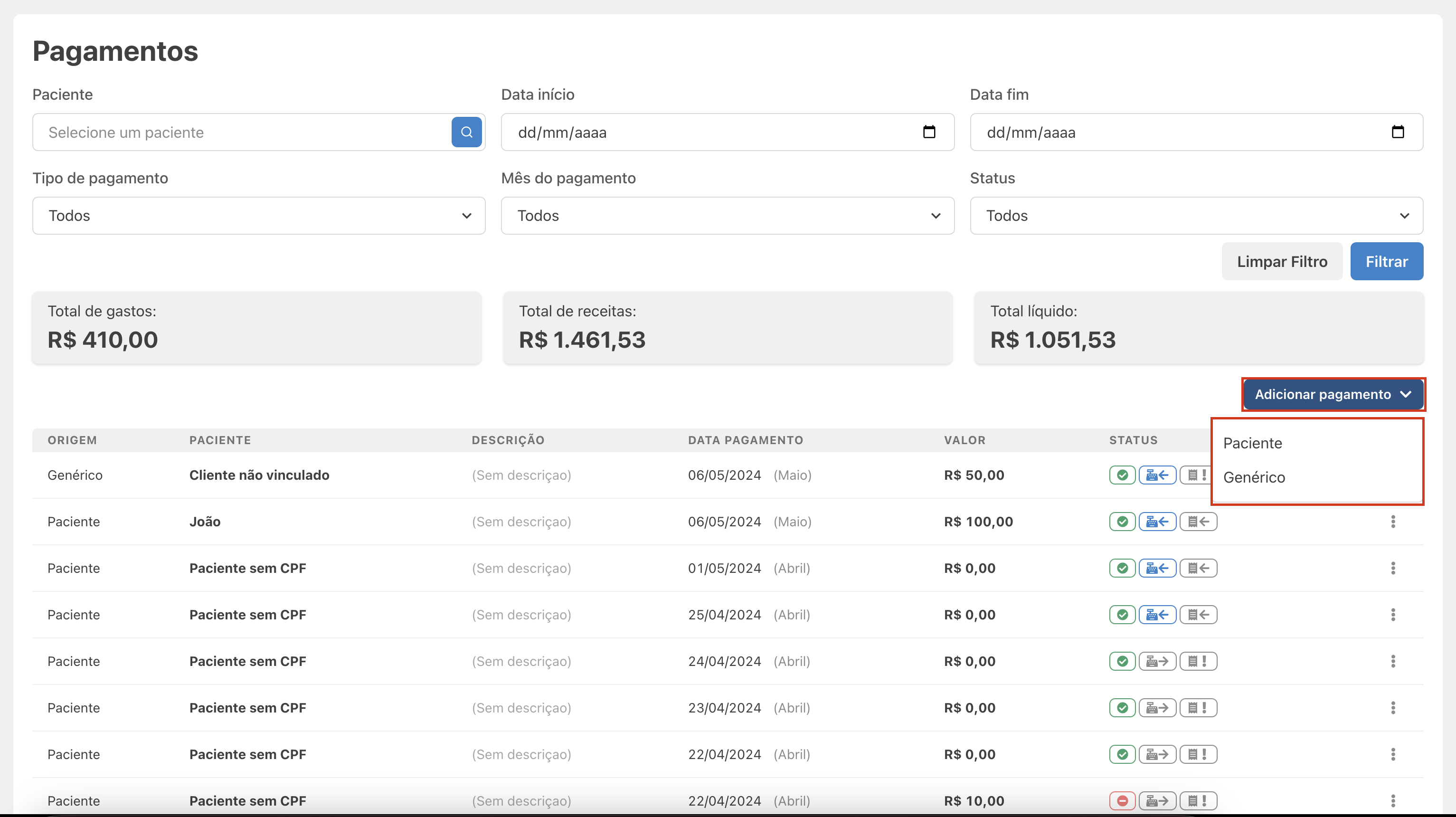Click the Limpar Filtro button

1282,261
